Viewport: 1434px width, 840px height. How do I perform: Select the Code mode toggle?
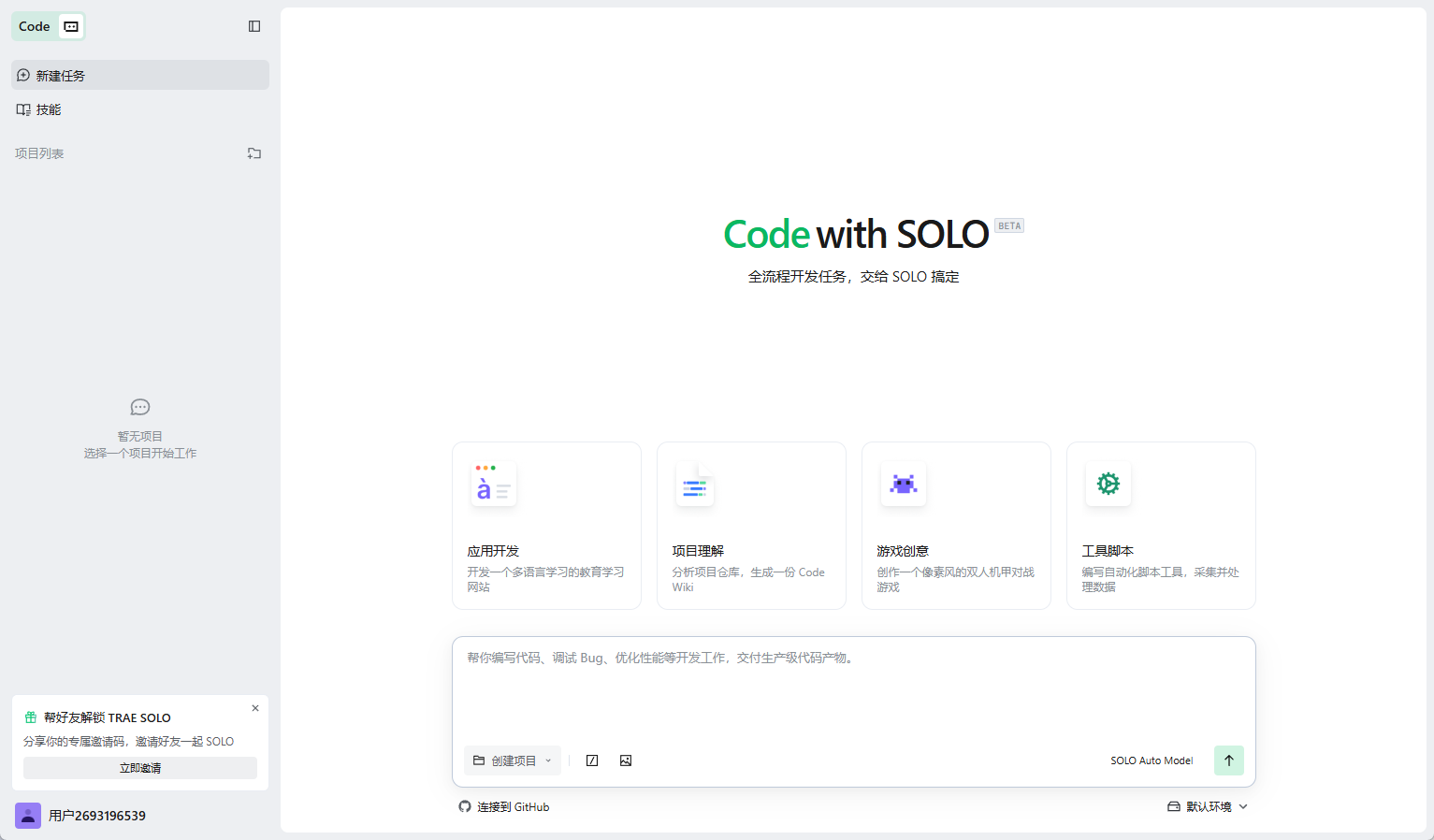pos(35,26)
